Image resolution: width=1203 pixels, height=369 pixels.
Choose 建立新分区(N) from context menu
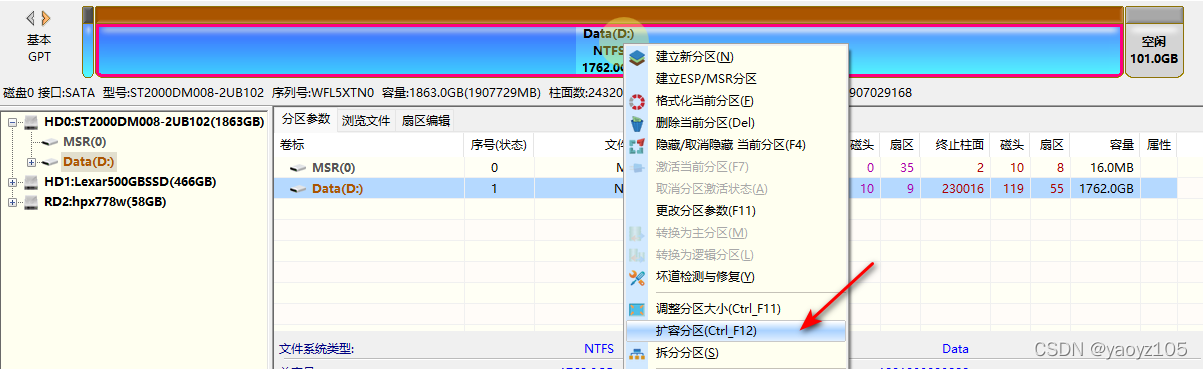pyautogui.click(x=735, y=57)
